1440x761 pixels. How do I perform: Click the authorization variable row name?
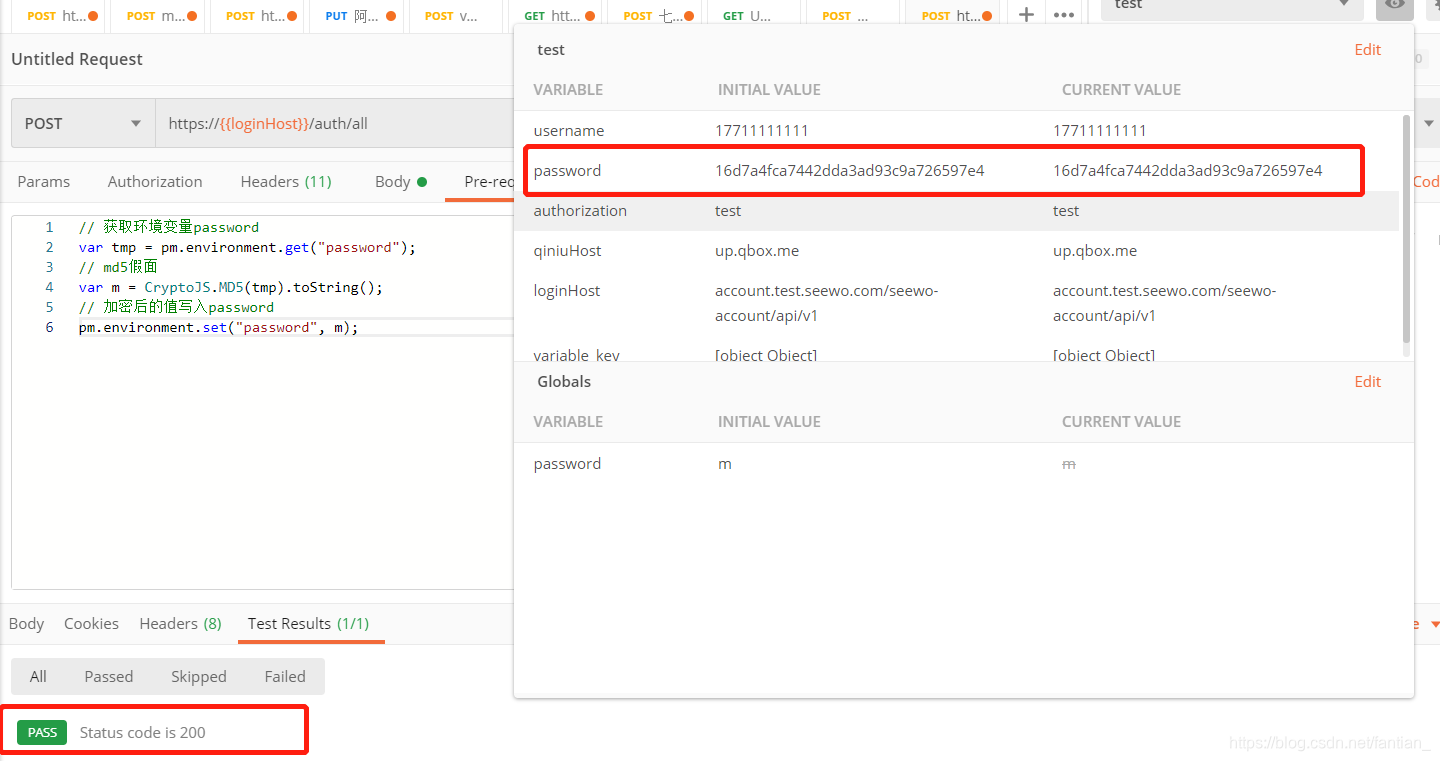(580, 211)
